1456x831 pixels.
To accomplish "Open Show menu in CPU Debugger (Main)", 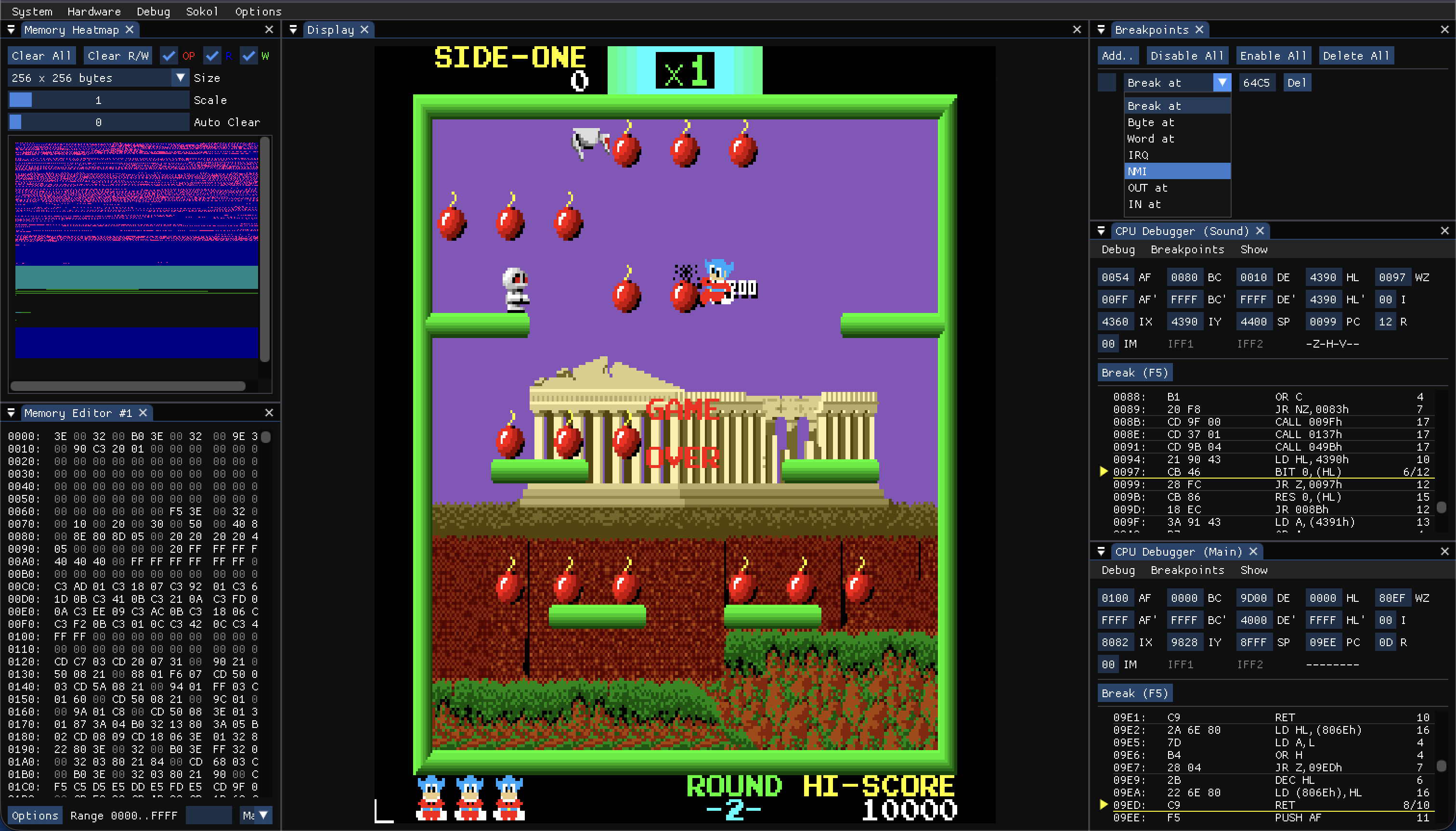I will 1253,570.
